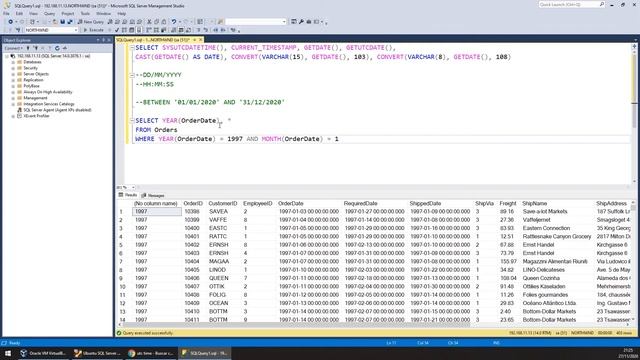This screenshot has height=360, width=640.
Task: Click Refresh in Object Explorer toolbar
Action: coord(57,48)
